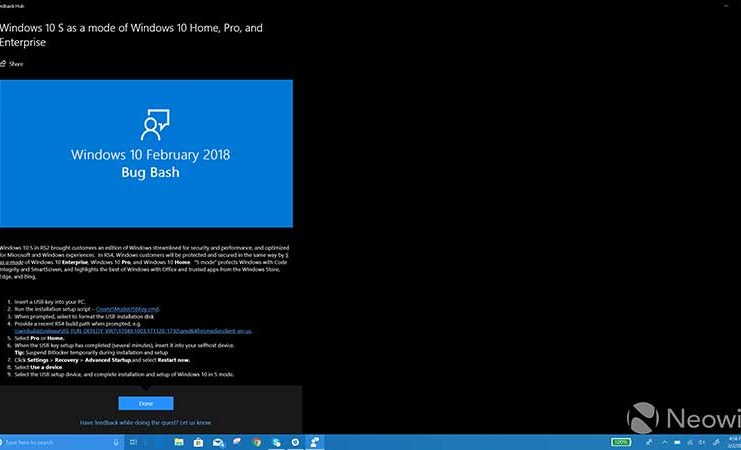Activate the Cortana microphone icon in taskbar
The width and height of the screenshot is (741, 450).
[118, 442]
